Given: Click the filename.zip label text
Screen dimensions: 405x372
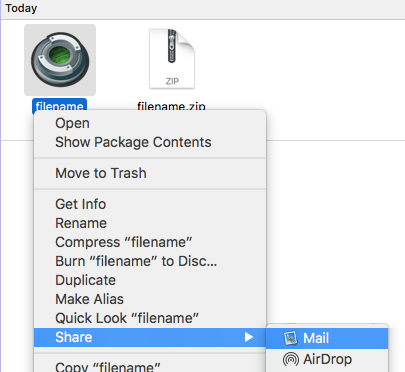Looking at the screenshot, I should click(171, 106).
